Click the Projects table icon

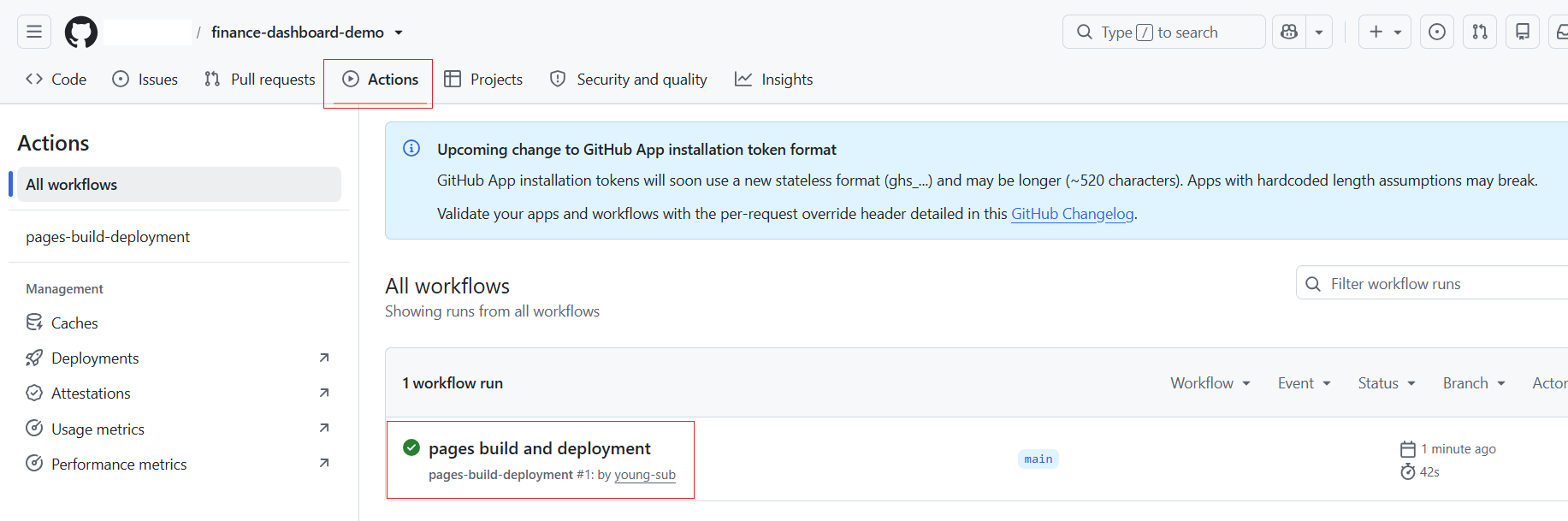(x=453, y=79)
